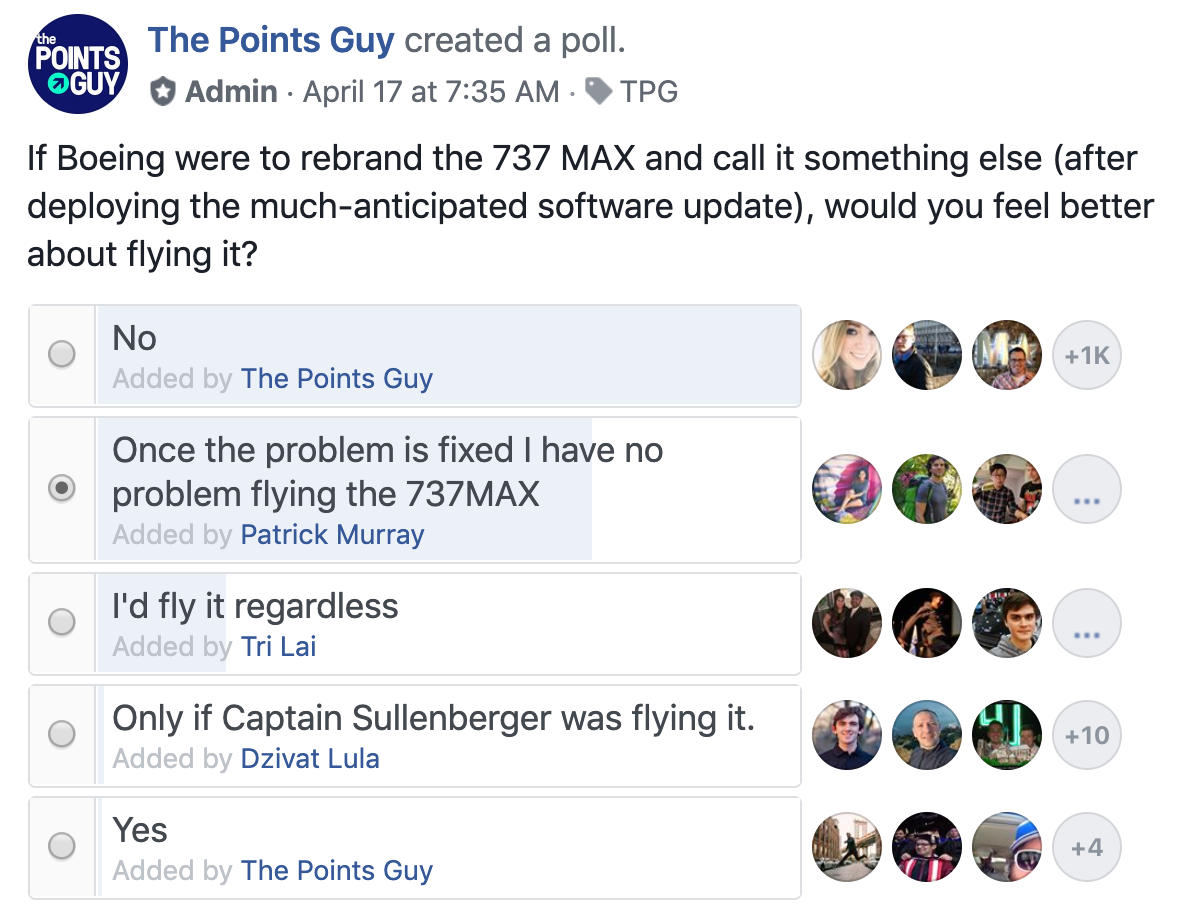Image resolution: width=1178 pixels, height=906 pixels.
Task: Click the Admin shield badge icon
Action: [x=162, y=92]
